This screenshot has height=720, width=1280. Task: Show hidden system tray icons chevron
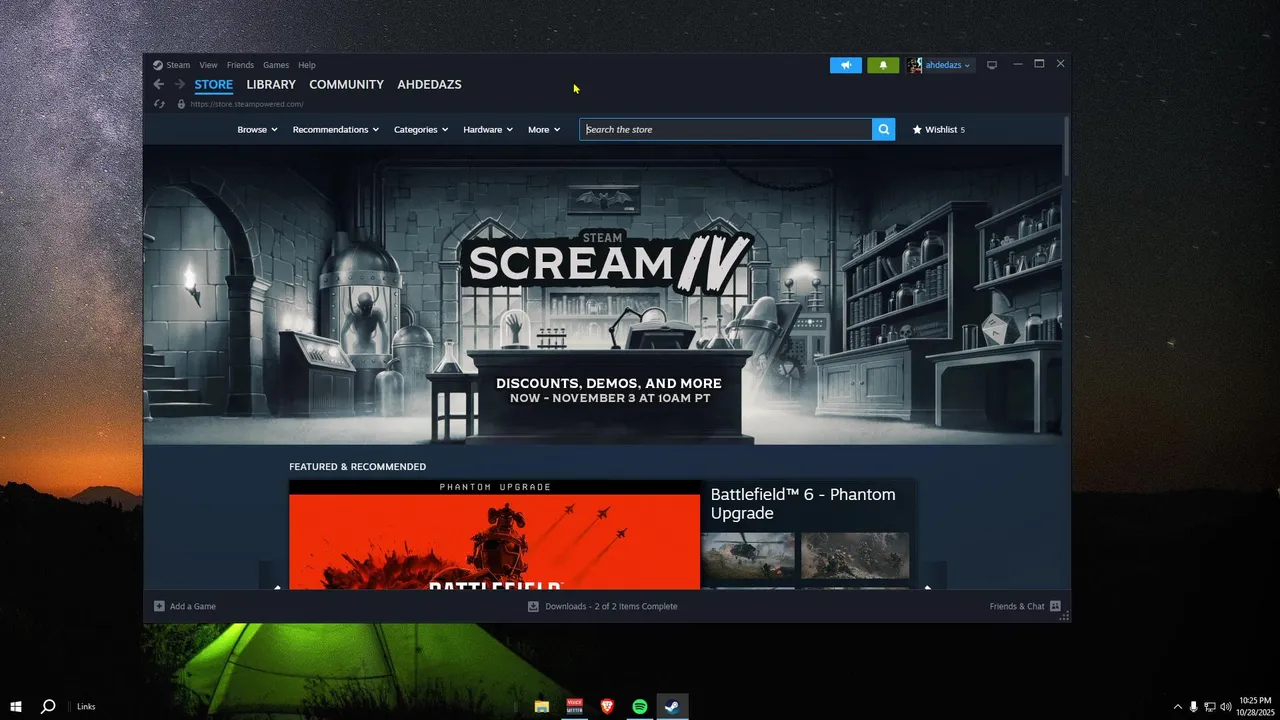click(1177, 706)
